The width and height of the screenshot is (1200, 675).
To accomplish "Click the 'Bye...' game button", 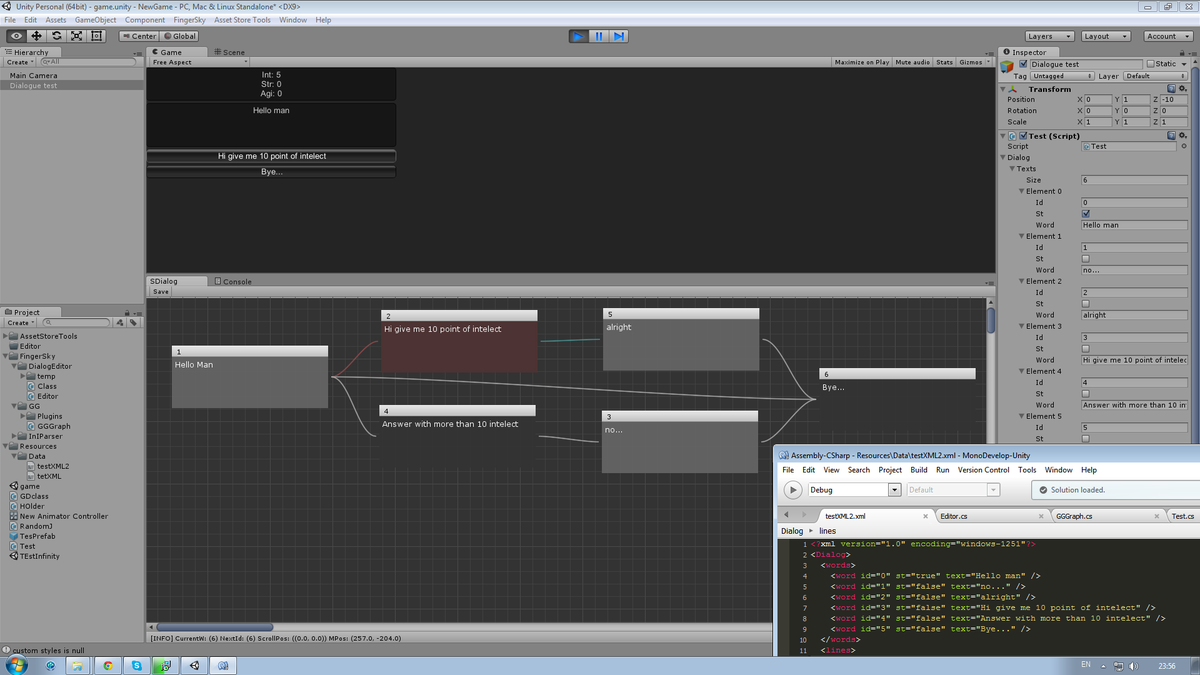I will pyautogui.click(x=271, y=172).
